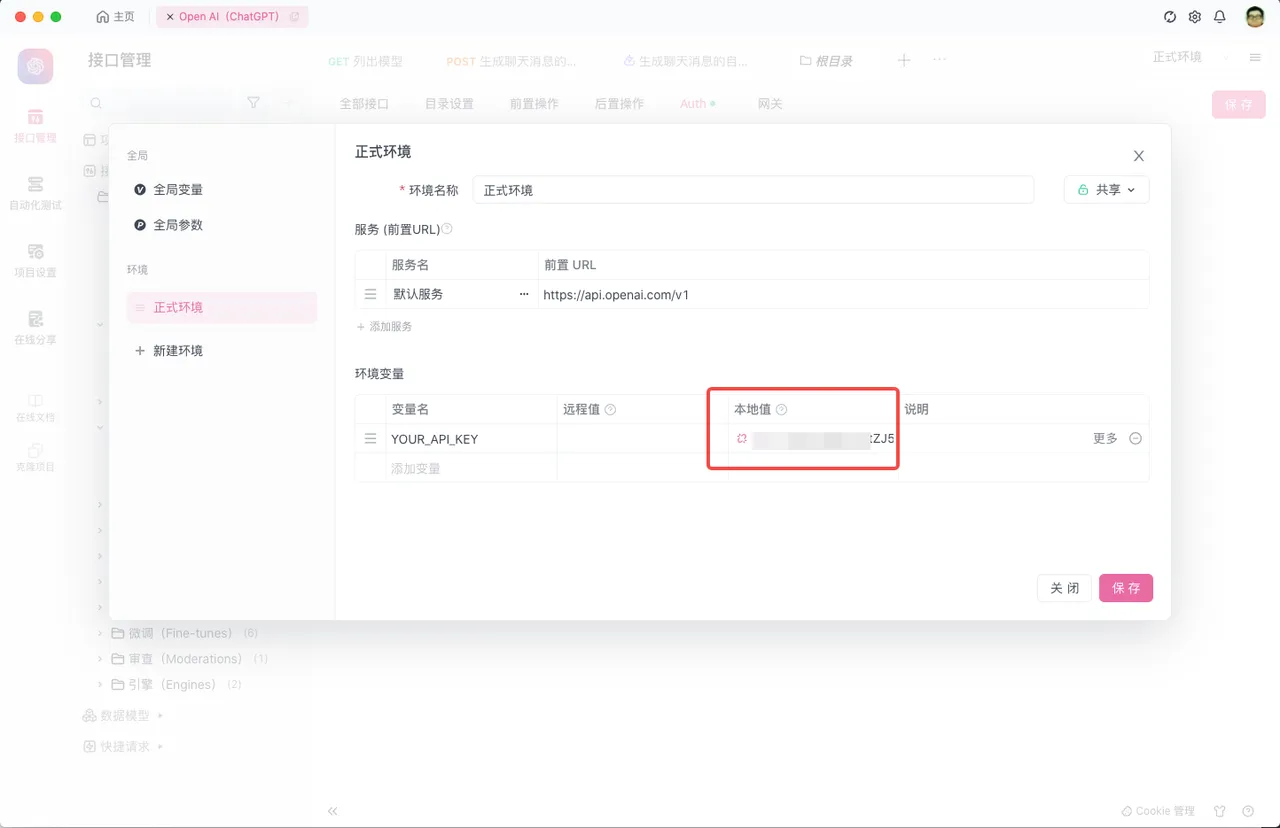Viewport: 1280px width, 828px height.
Task: Click 更多 in YOUR_API_KEY row
Action: (x=1105, y=439)
